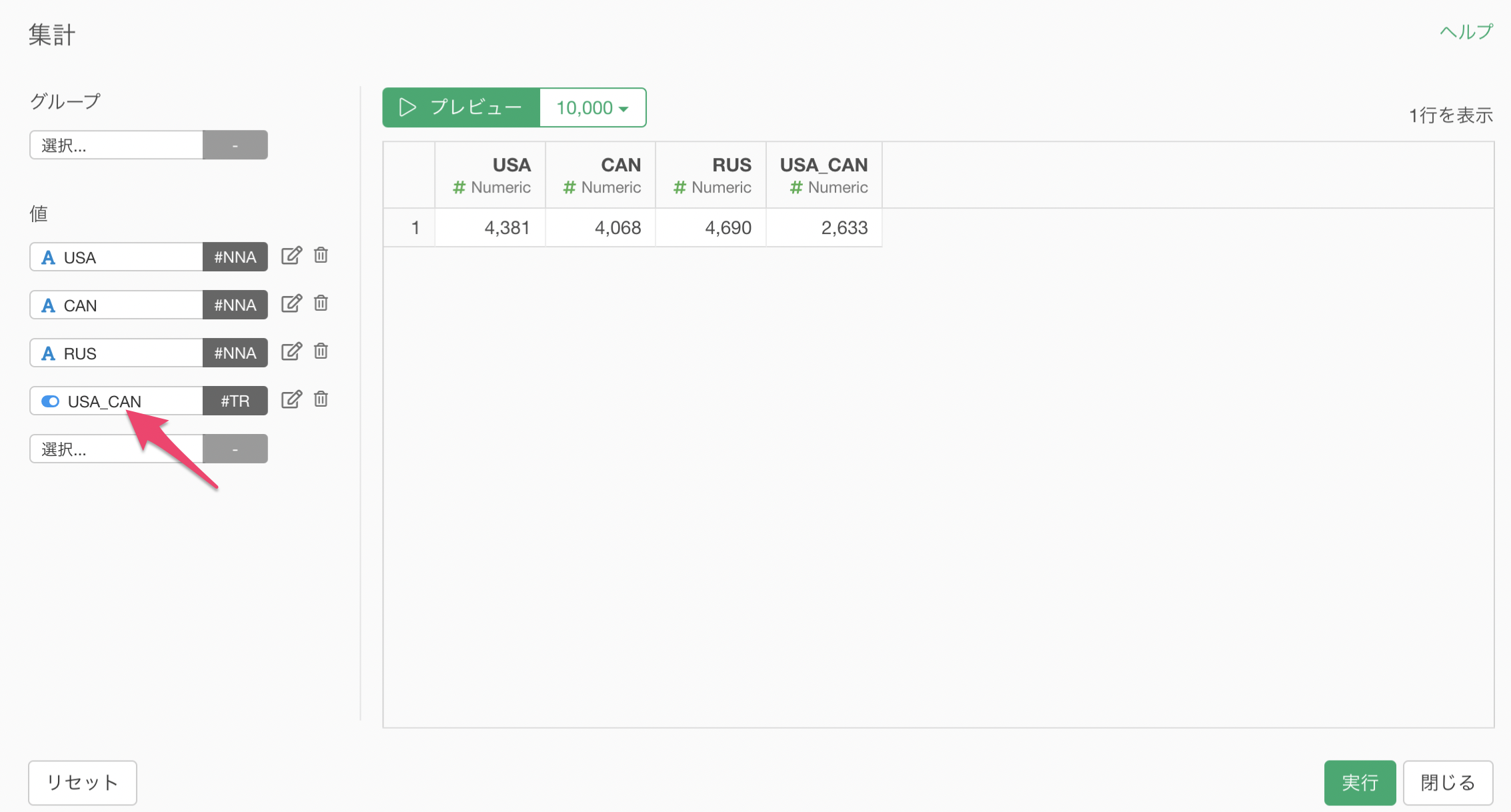The width and height of the screenshot is (1511, 812).
Task: Click the edit icon beside CAN
Action: [x=291, y=304]
